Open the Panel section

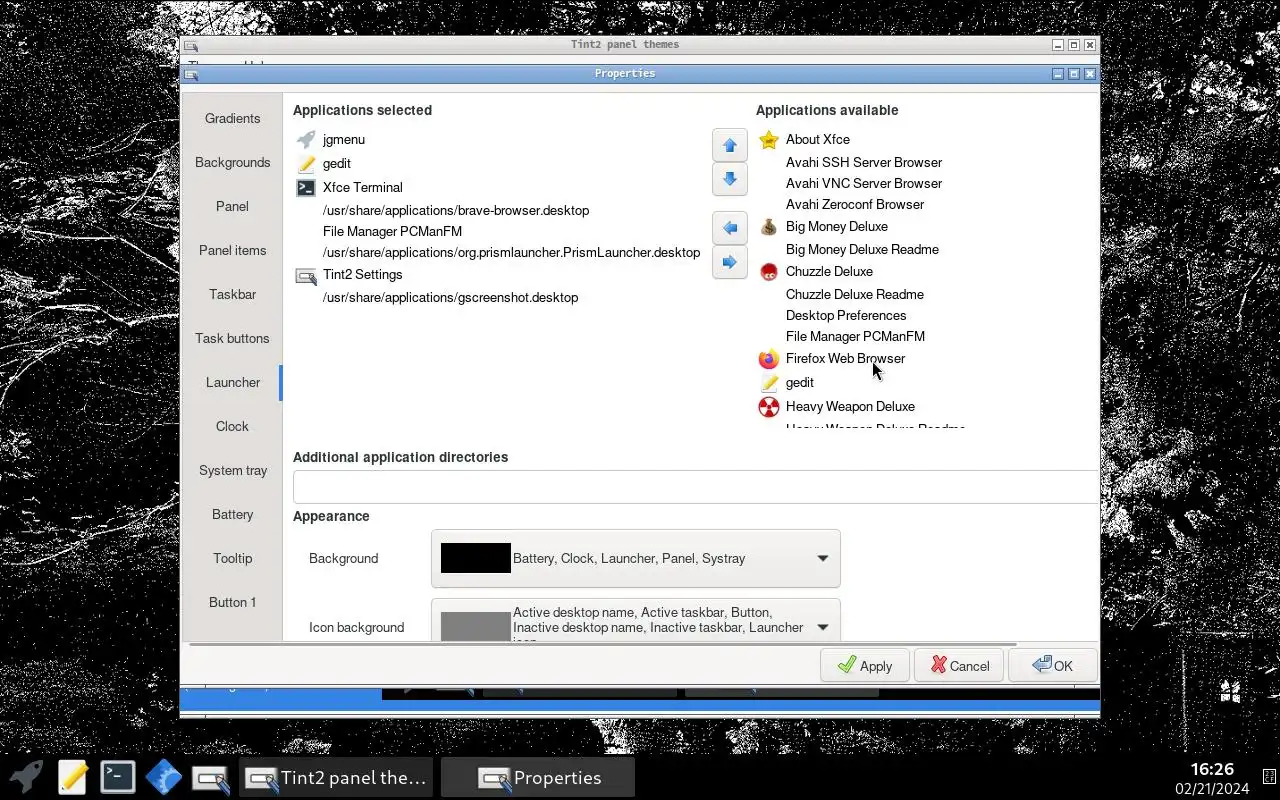pyautogui.click(x=232, y=207)
